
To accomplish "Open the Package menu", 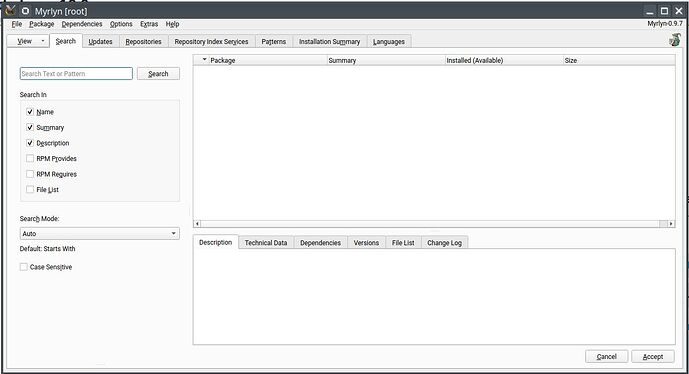I will click(x=42, y=24).
